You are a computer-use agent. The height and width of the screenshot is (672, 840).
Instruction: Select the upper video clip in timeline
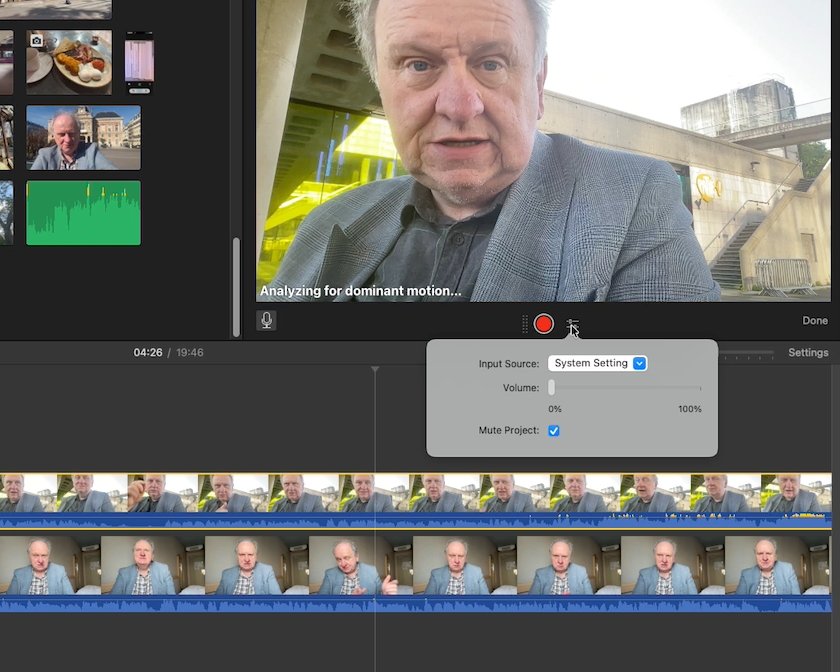point(416,501)
